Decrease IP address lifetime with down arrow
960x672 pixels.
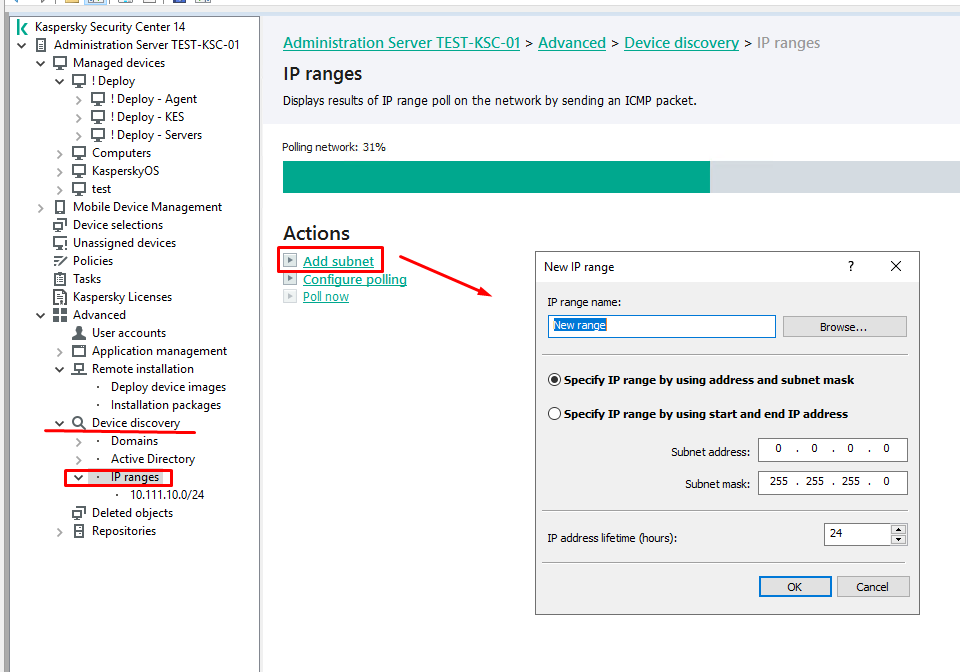coord(898,539)
